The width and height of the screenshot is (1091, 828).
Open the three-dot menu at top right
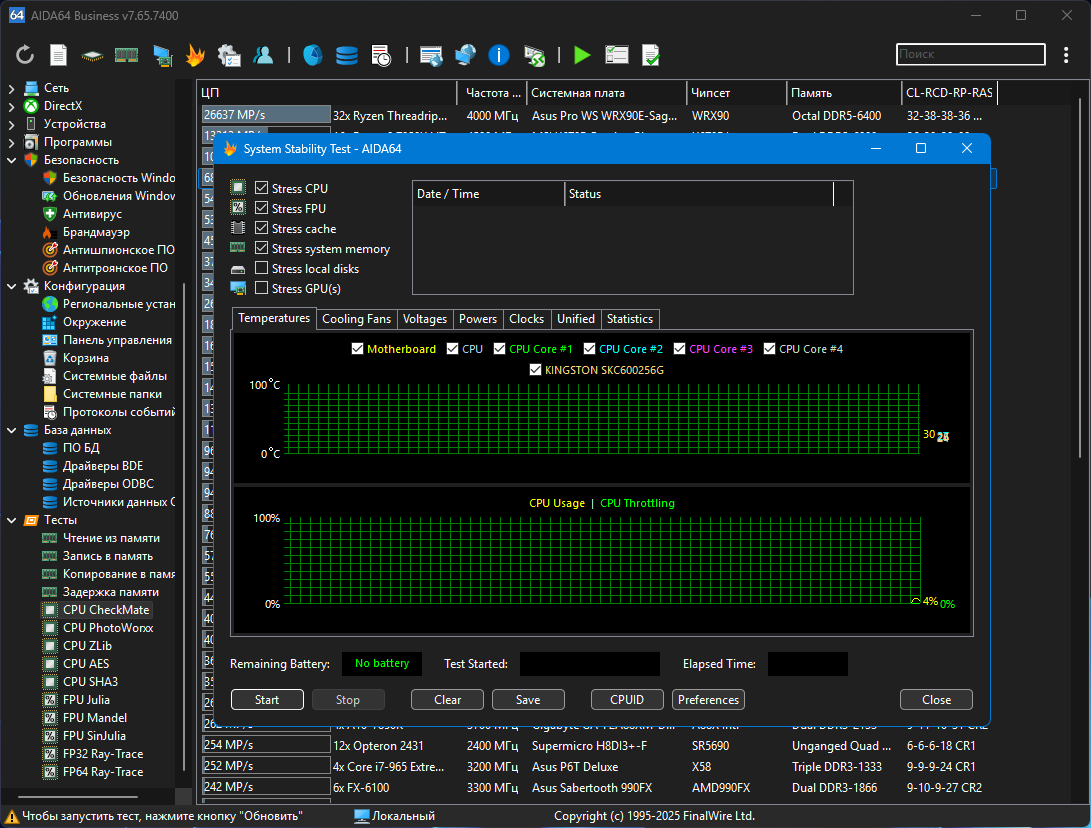pos(1066,55)
